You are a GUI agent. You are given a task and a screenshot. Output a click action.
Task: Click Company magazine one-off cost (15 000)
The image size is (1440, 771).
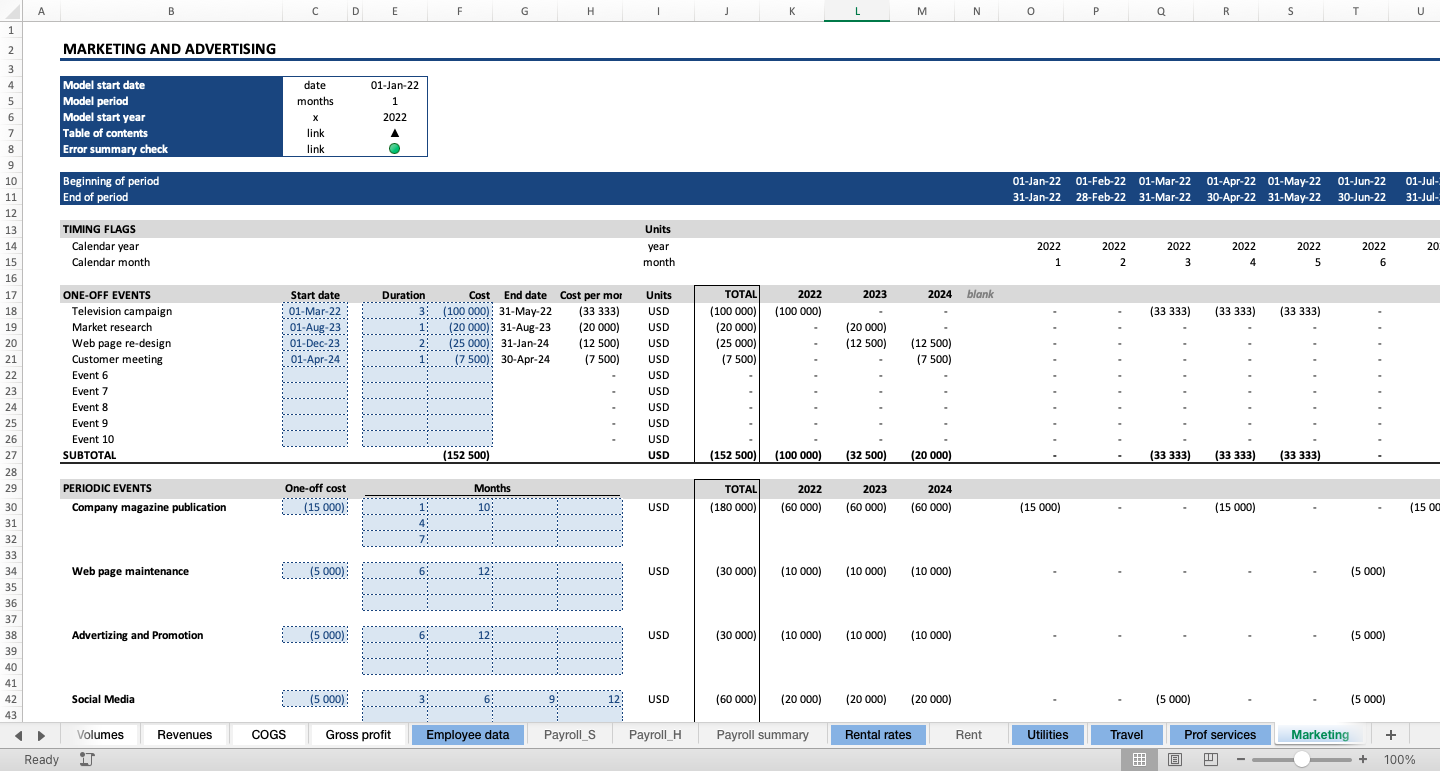(x=315, y=507)
